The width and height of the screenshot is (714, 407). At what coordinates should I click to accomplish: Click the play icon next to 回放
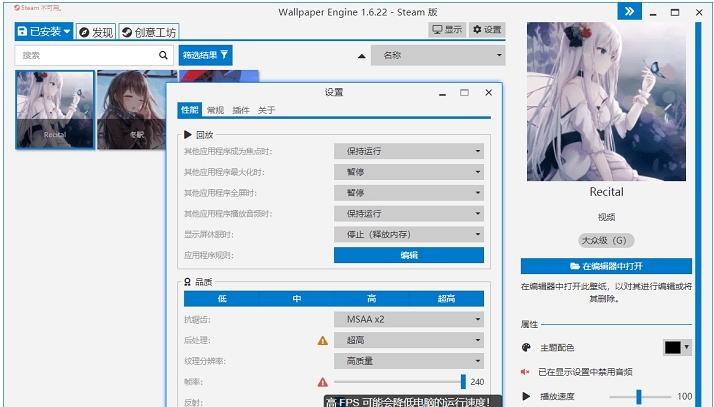pos(188,135)
